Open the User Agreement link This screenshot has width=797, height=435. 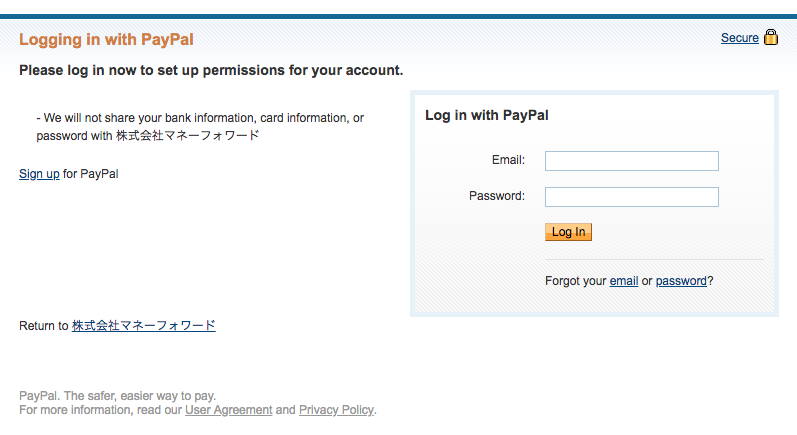click(229, 410)
